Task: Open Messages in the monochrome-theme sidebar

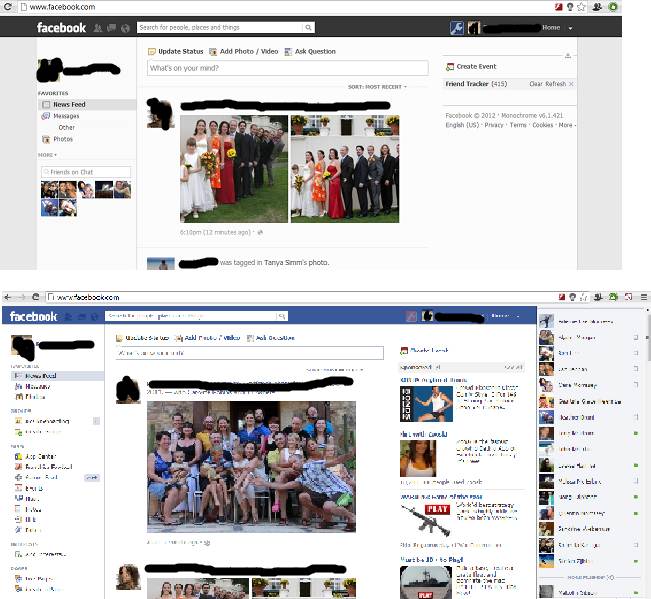Action: point(65,116)
